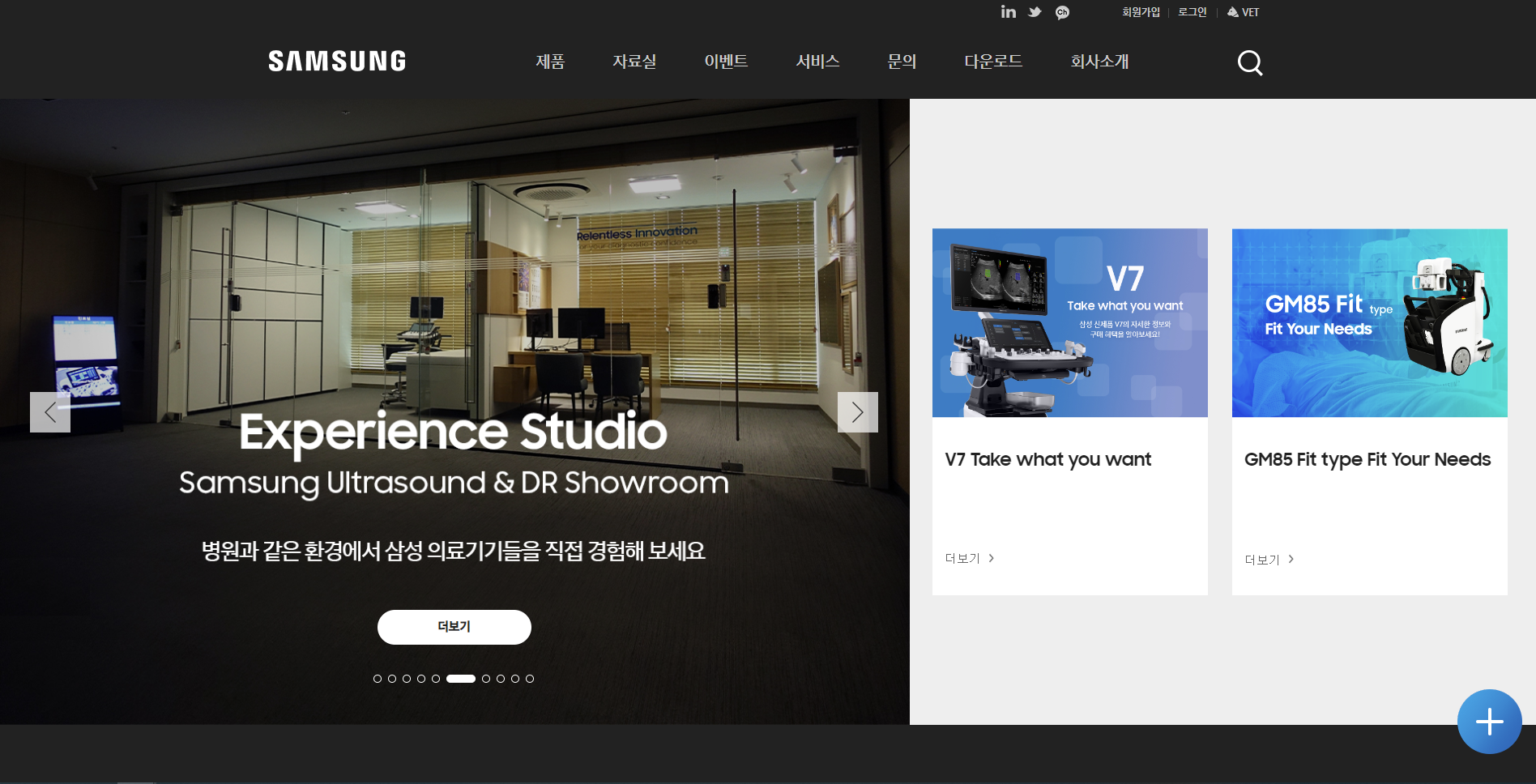
Task: Click the 로그인 login link
Action: click(x=1193, y=12)
